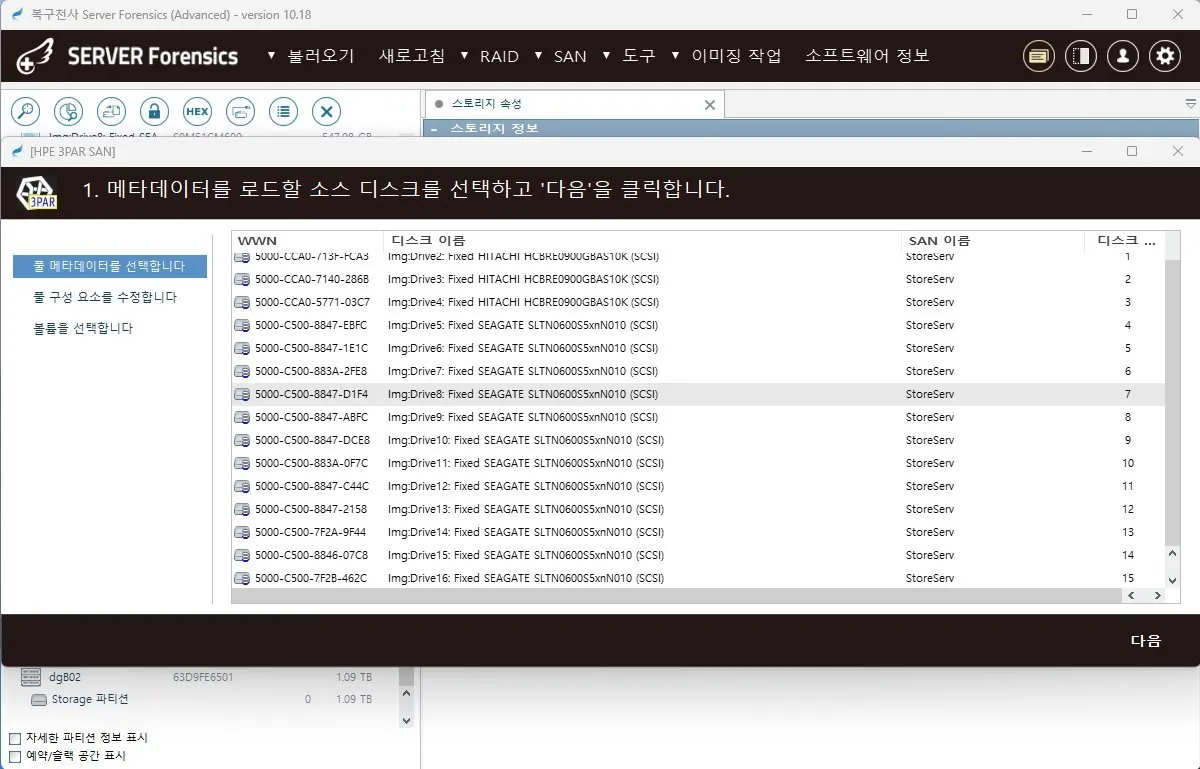Click the 63D9FE6501 ID text

point(203,677)
